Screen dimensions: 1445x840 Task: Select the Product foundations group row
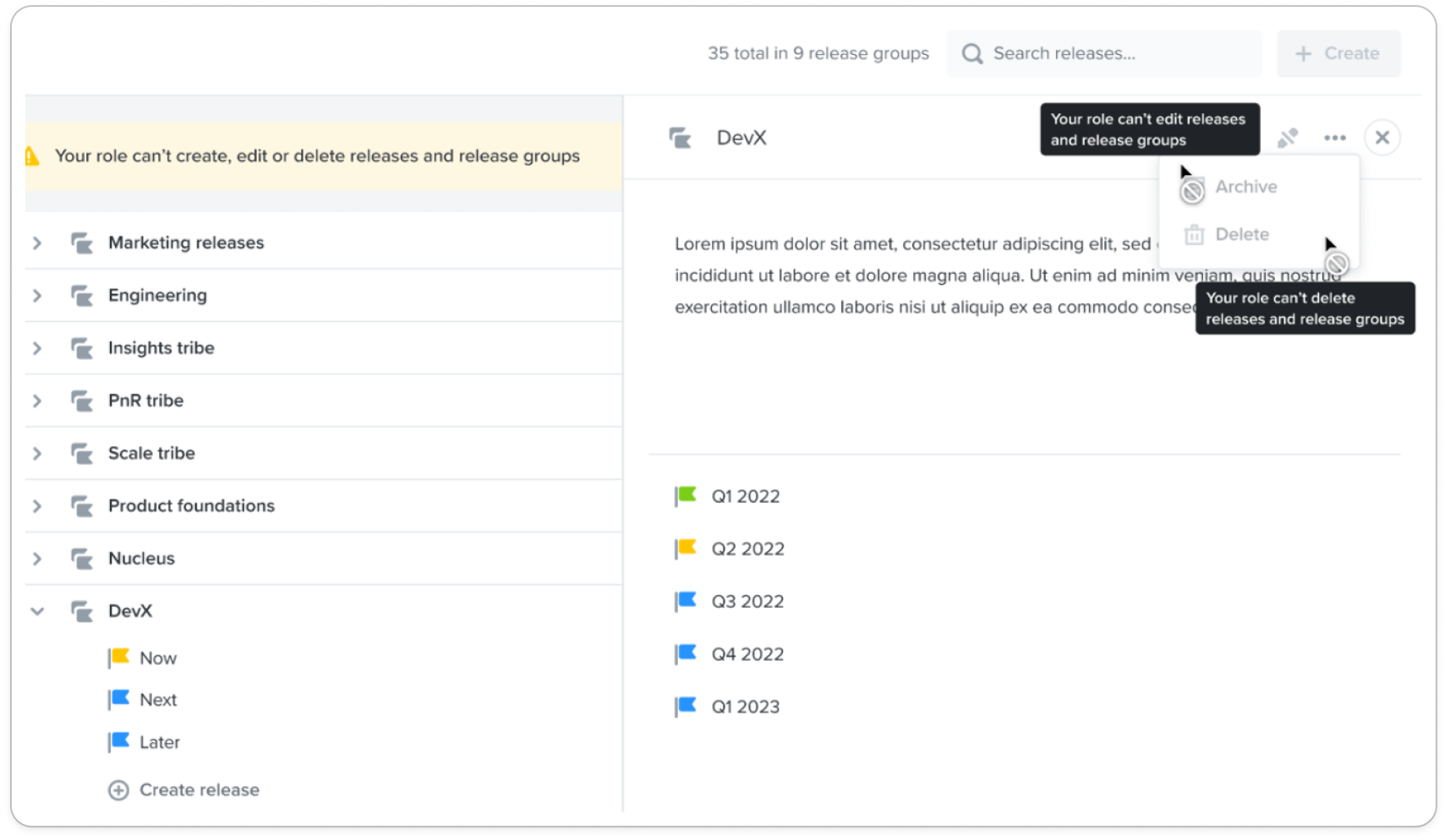click(191, 506)
